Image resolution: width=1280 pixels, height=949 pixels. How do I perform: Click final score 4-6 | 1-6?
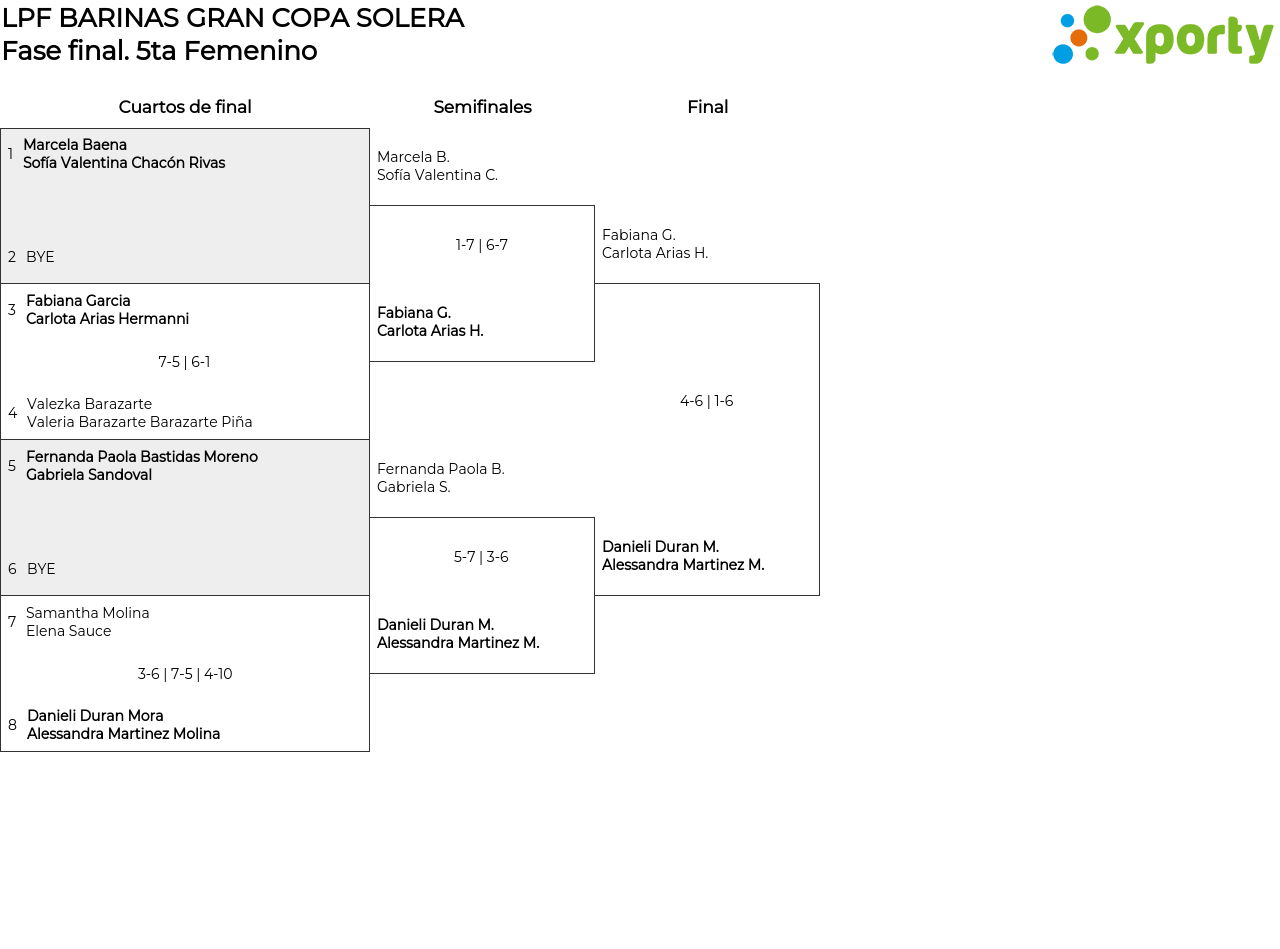707,401
